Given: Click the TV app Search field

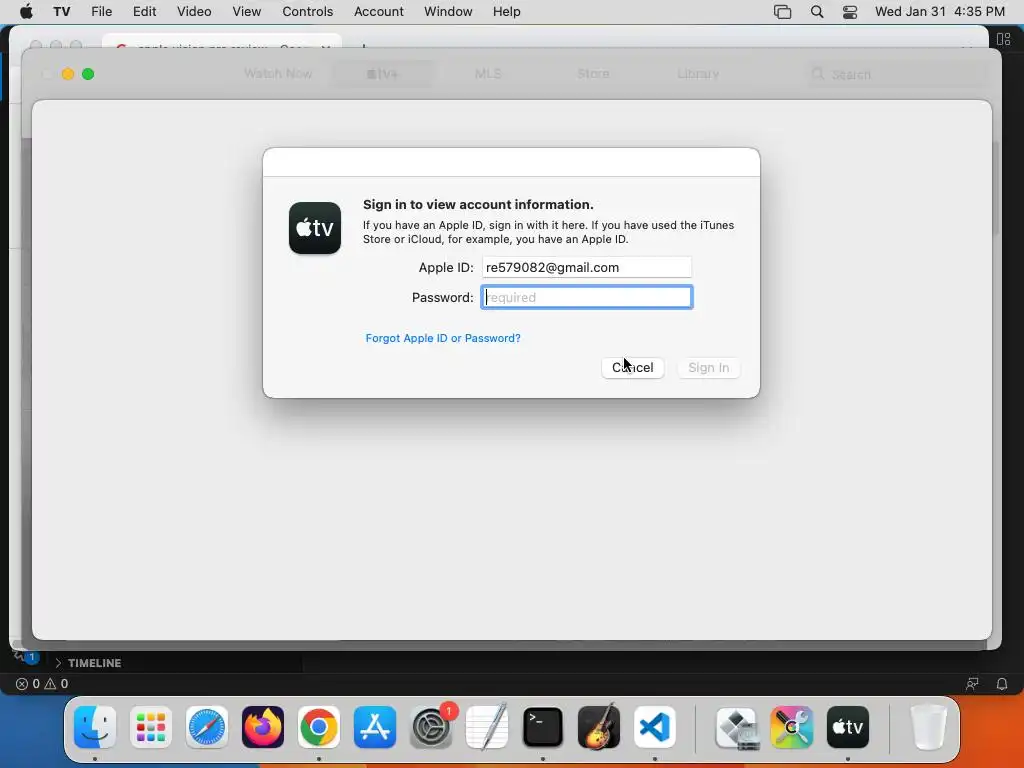Looking at the screenshot, I should (896, 74).
